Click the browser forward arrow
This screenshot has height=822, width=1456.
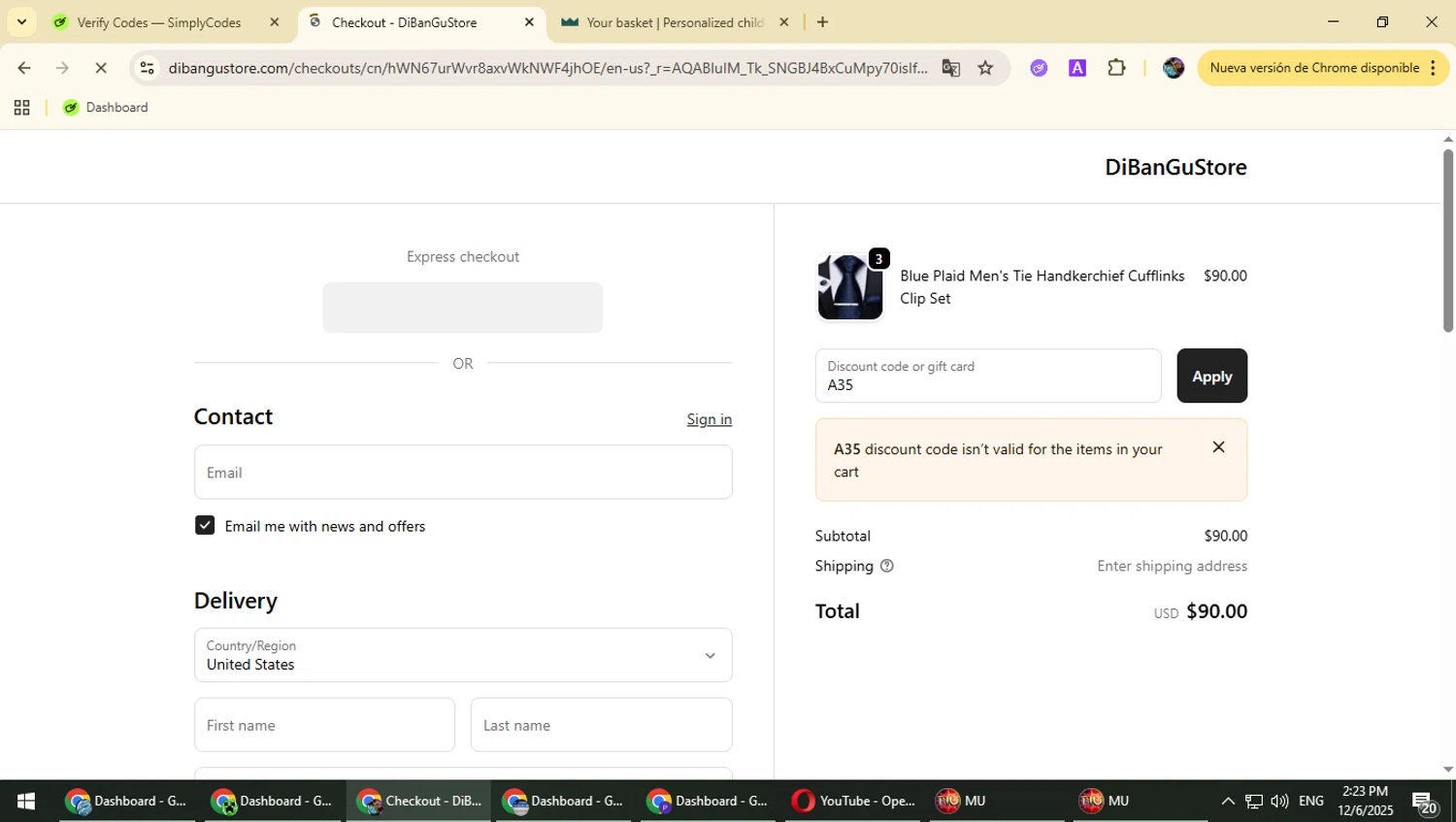click(62, 68)
